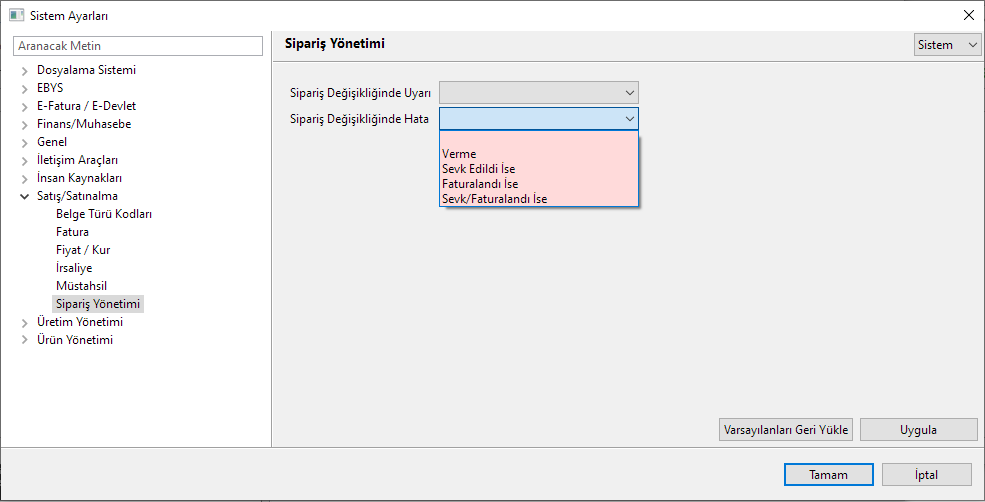The width and height of the screenshot is (985, 502).
Task: Expand the Dosyalama Sistemi tree node
Action: pyautogui.click(x=24, y=71)
